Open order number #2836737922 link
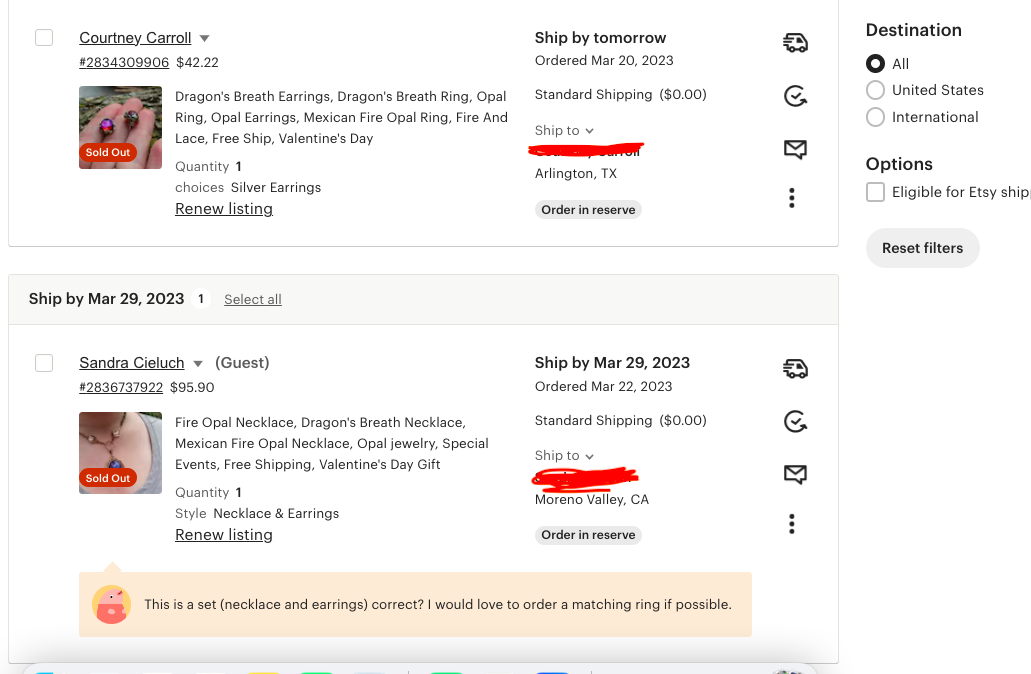This screenshot has height=674, width=1031. tap(121, 387)
